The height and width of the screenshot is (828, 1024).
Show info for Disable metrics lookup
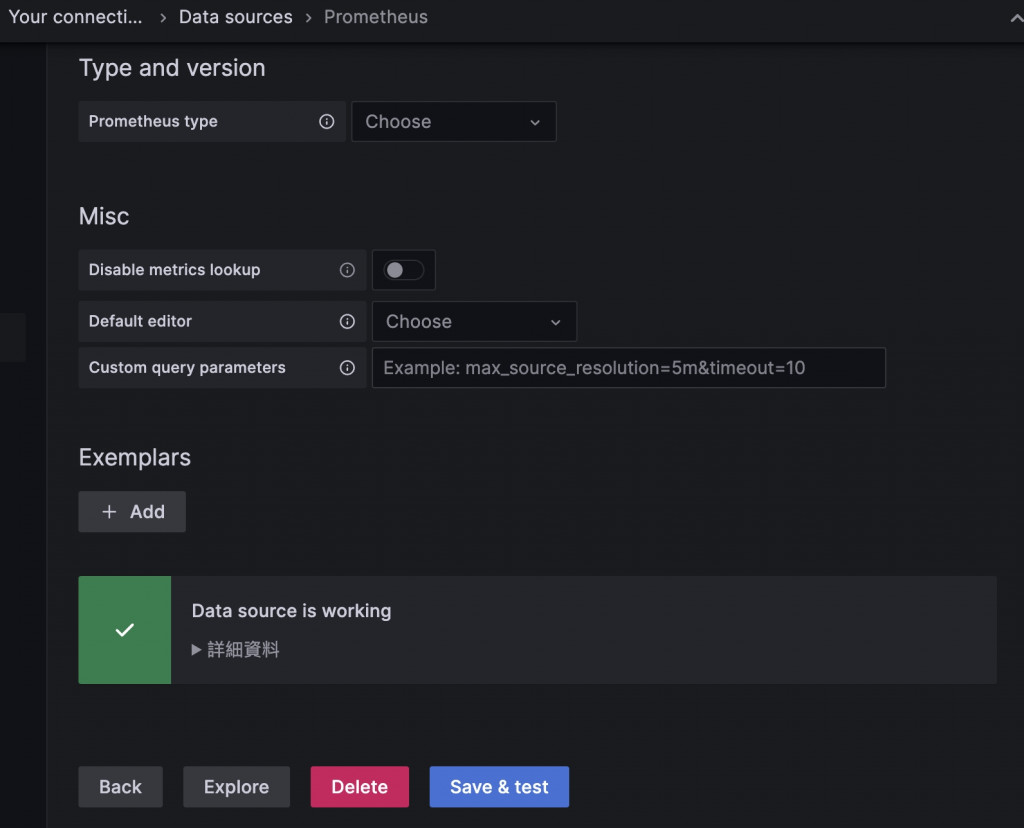[347, 270]
